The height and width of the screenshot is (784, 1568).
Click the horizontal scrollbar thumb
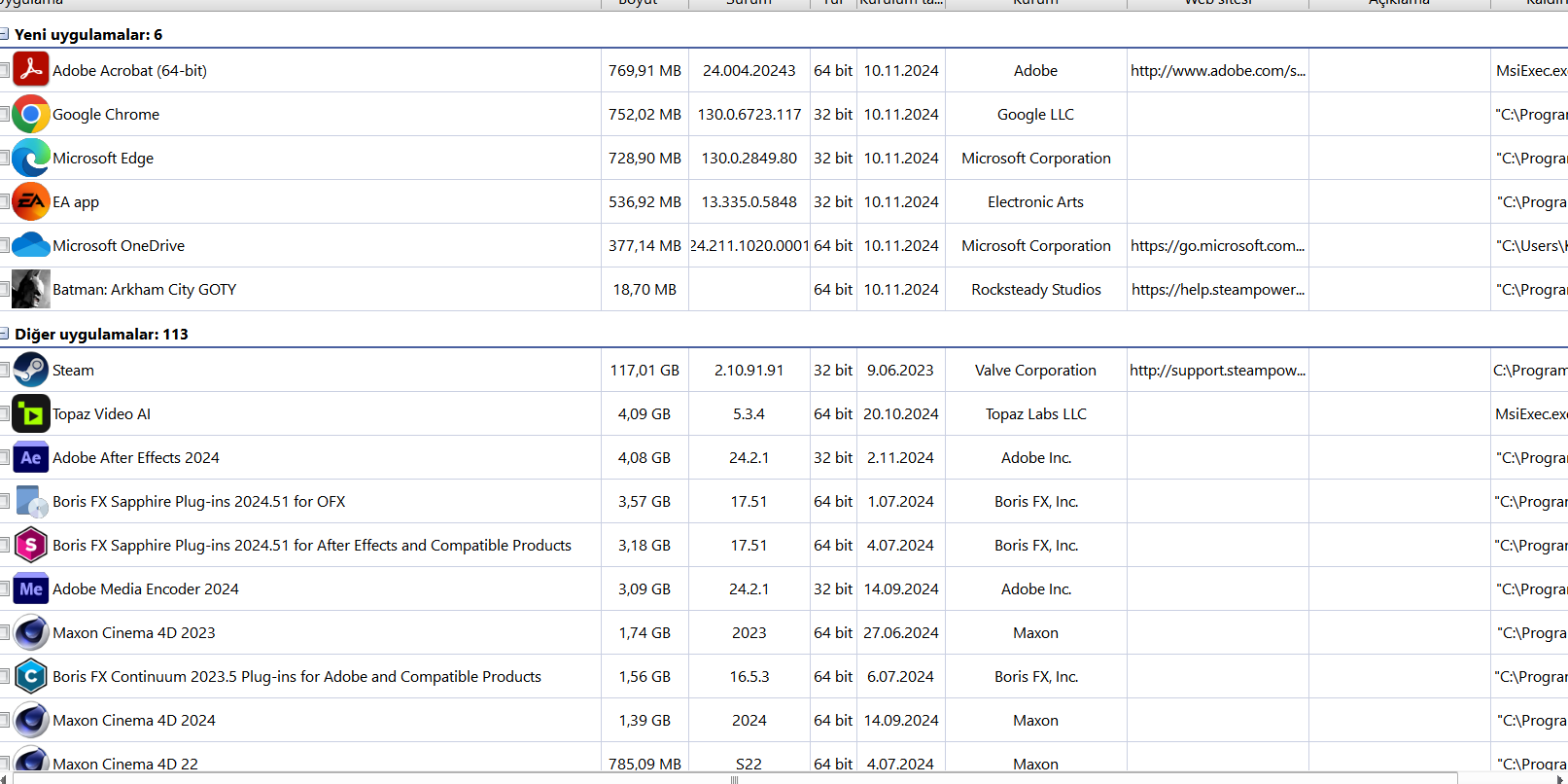click(734, 778)
